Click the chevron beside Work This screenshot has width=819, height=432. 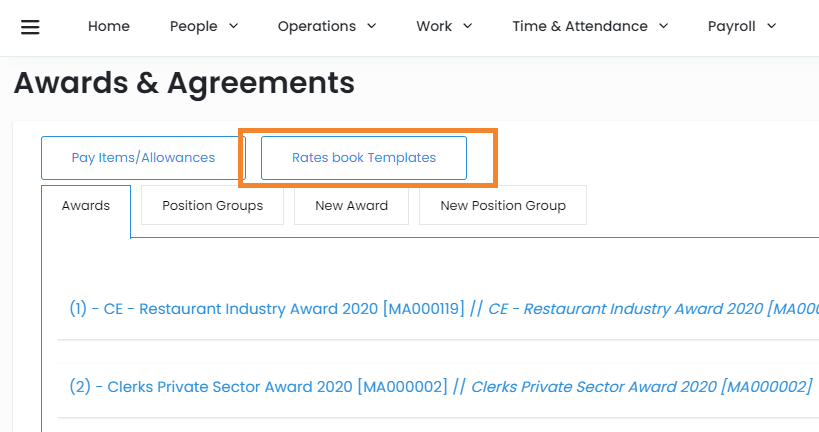pyautogui.click(x=467, y=27)
